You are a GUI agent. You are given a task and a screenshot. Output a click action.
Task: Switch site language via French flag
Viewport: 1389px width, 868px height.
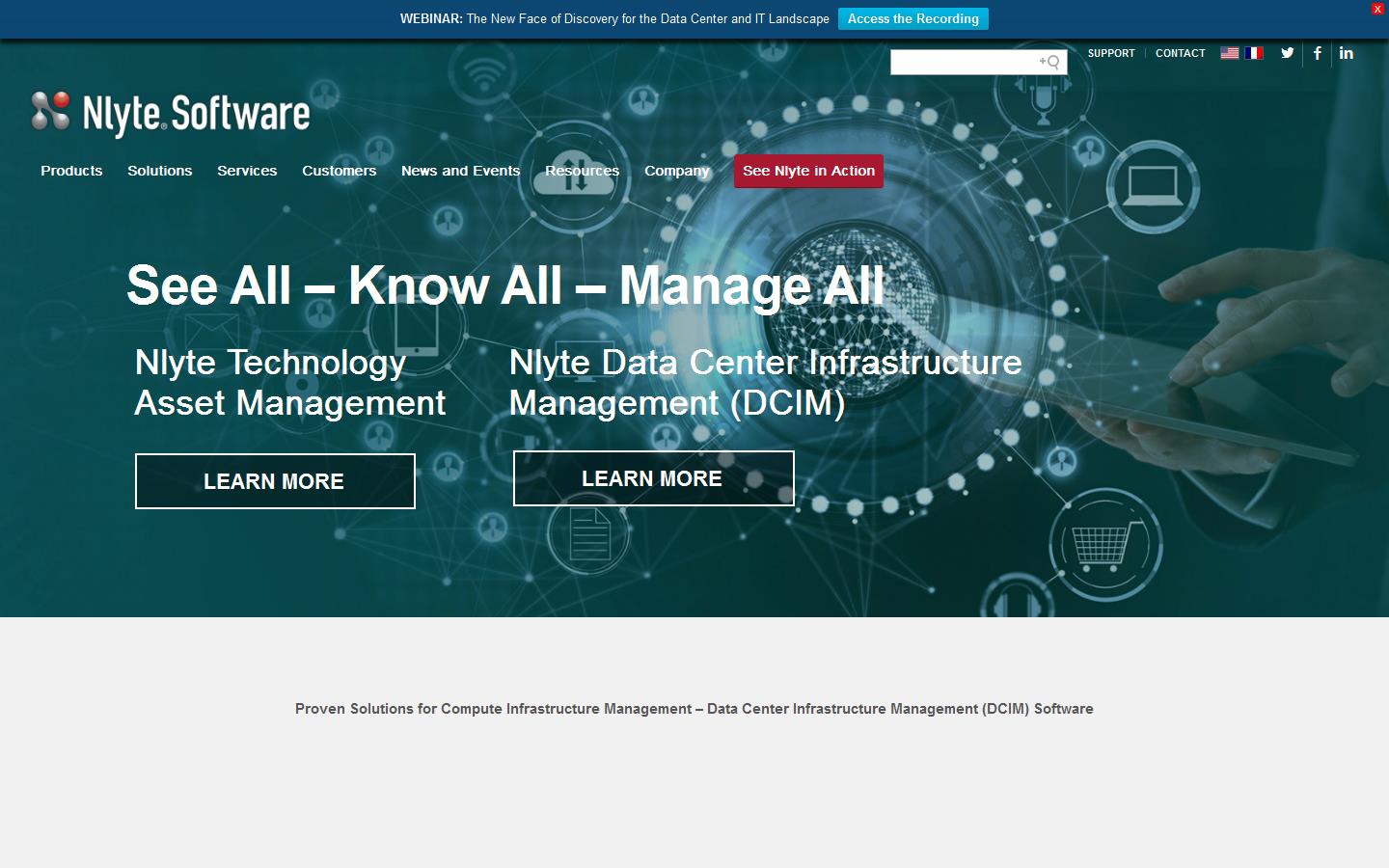click(1254, 53)
